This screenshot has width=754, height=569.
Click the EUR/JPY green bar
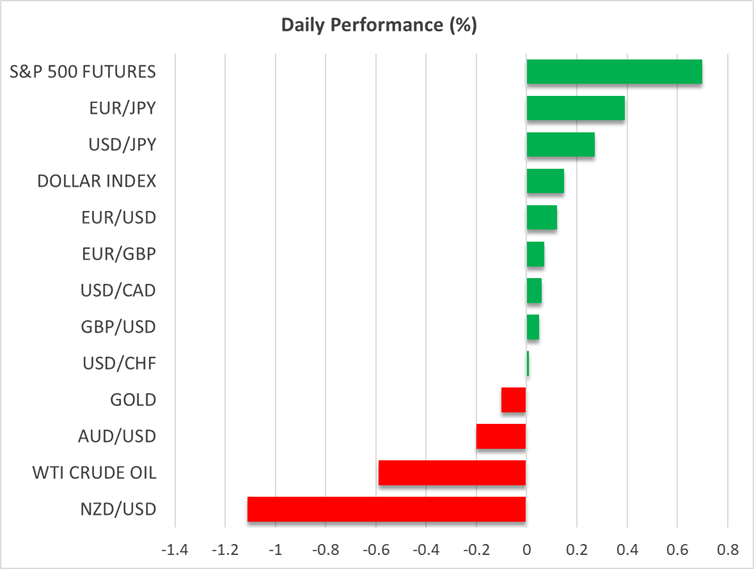tap(575, 108)
